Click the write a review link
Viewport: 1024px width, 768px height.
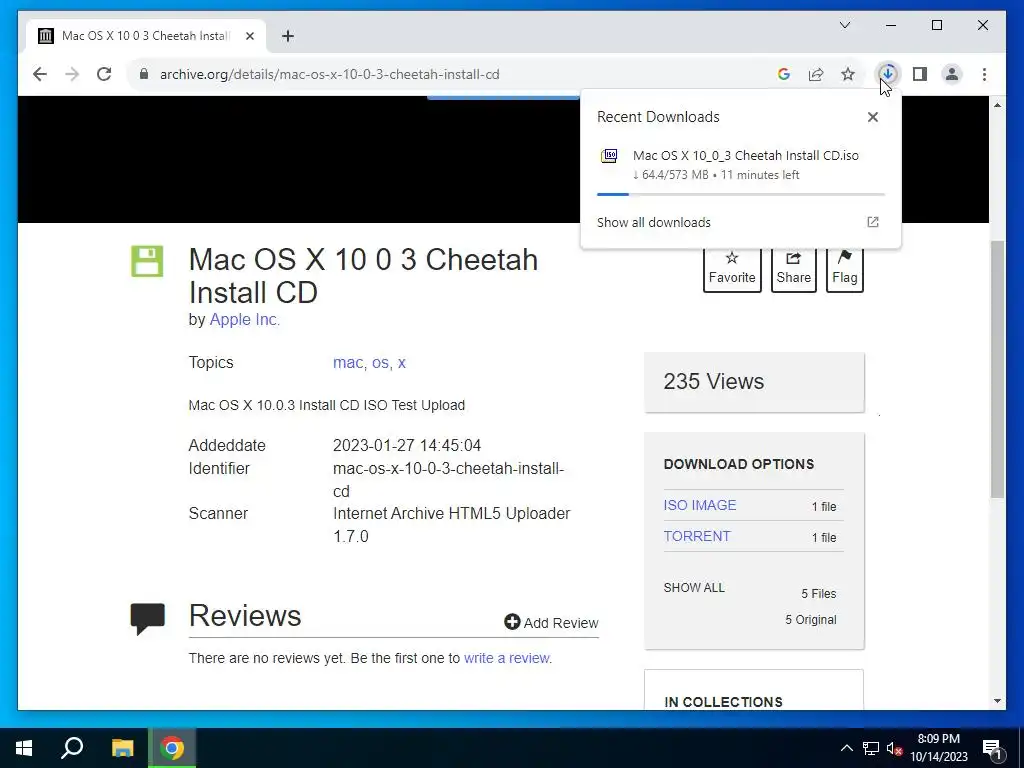[x=507, y=658]
